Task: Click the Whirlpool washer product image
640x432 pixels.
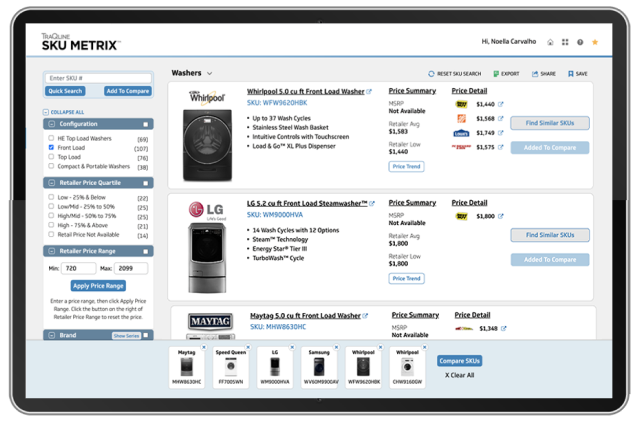Action: (207, 145)
